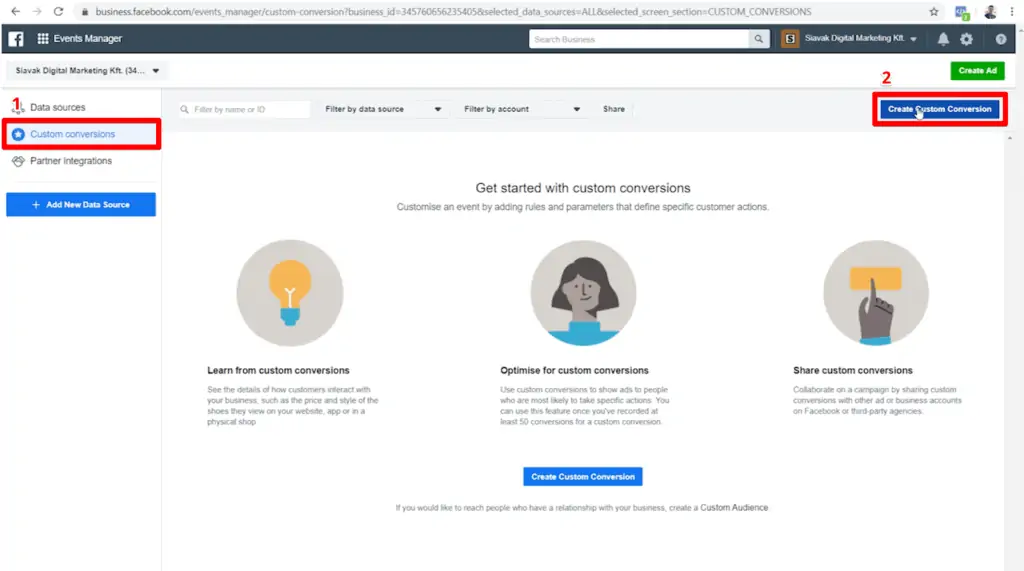Bookmark this page with star icon
Viewport: 1024px width, 571px height.
coord(934,12)
